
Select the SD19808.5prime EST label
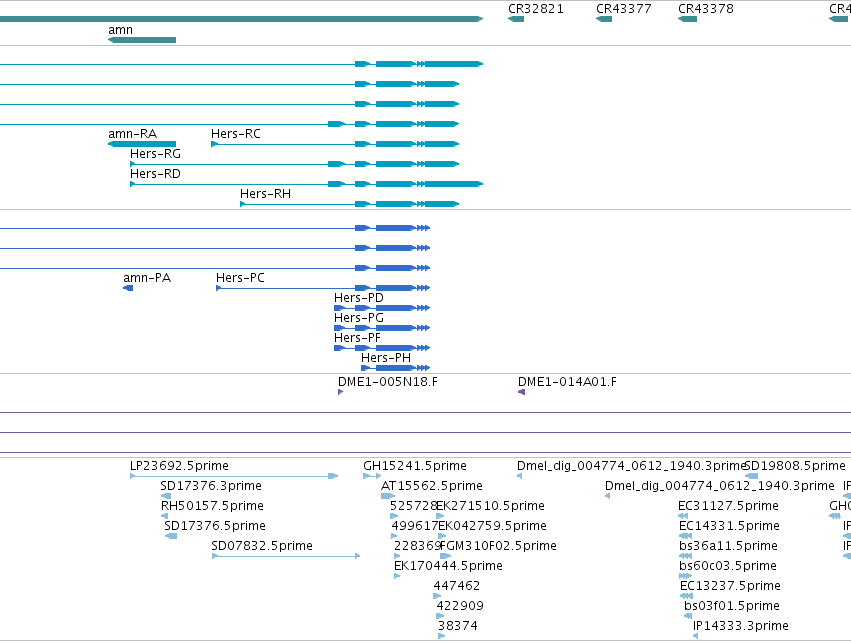click(795, 466)
